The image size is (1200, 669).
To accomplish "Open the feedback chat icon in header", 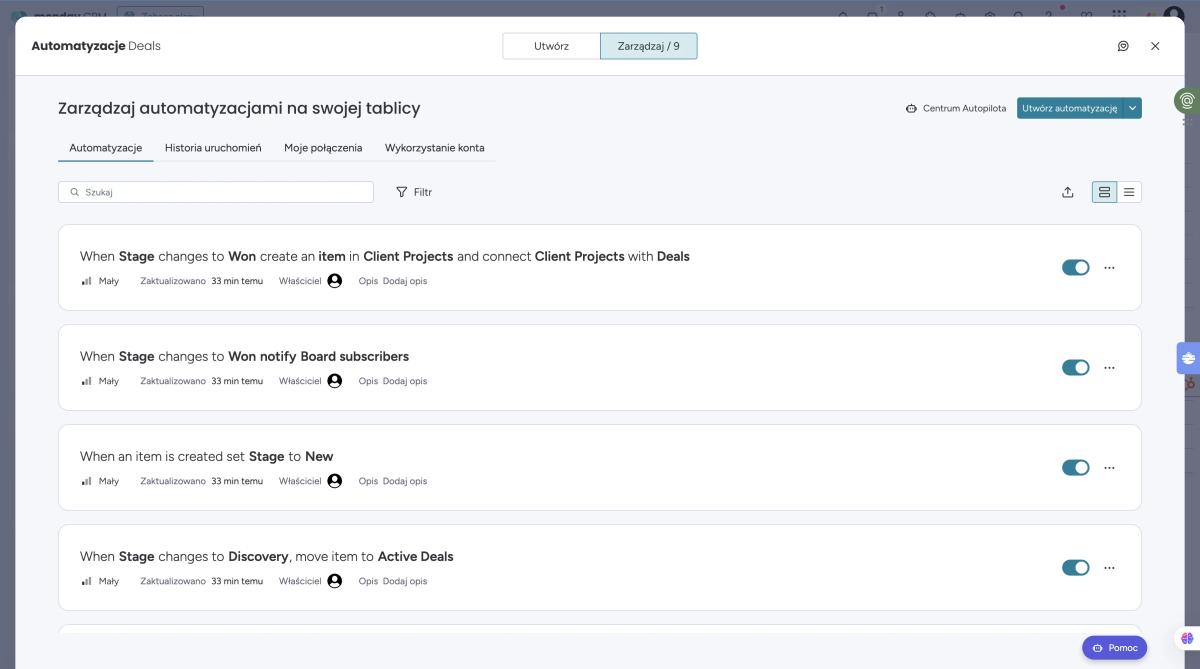I will click(1123, 46).
